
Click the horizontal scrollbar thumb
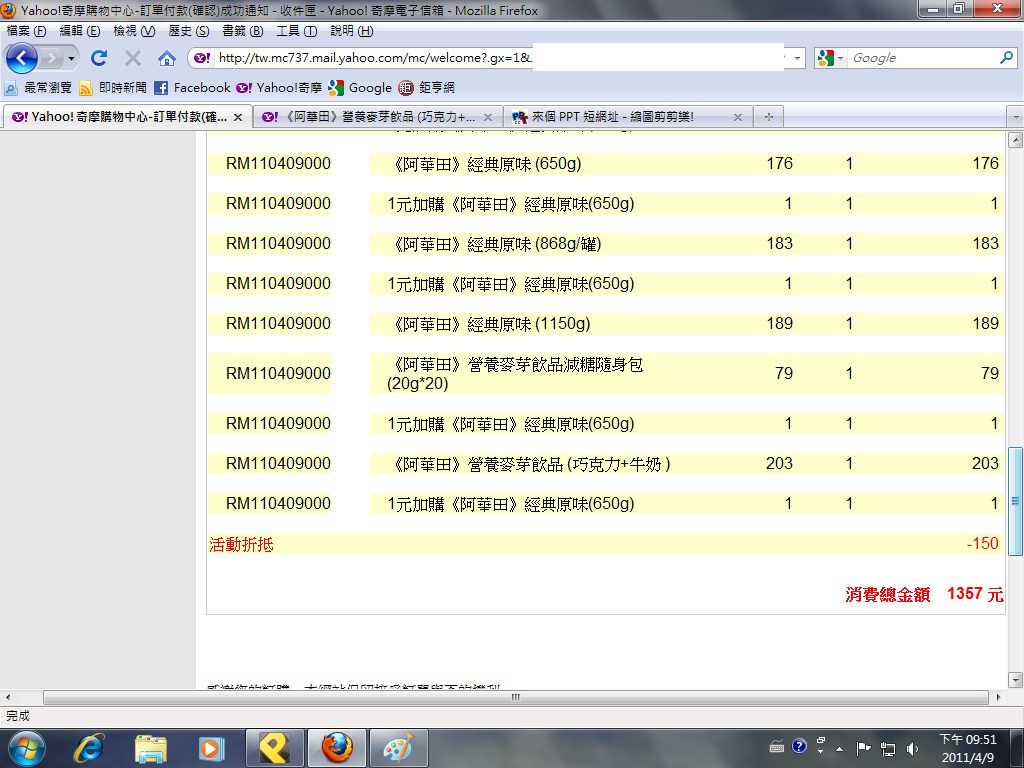tap(516, 697)
